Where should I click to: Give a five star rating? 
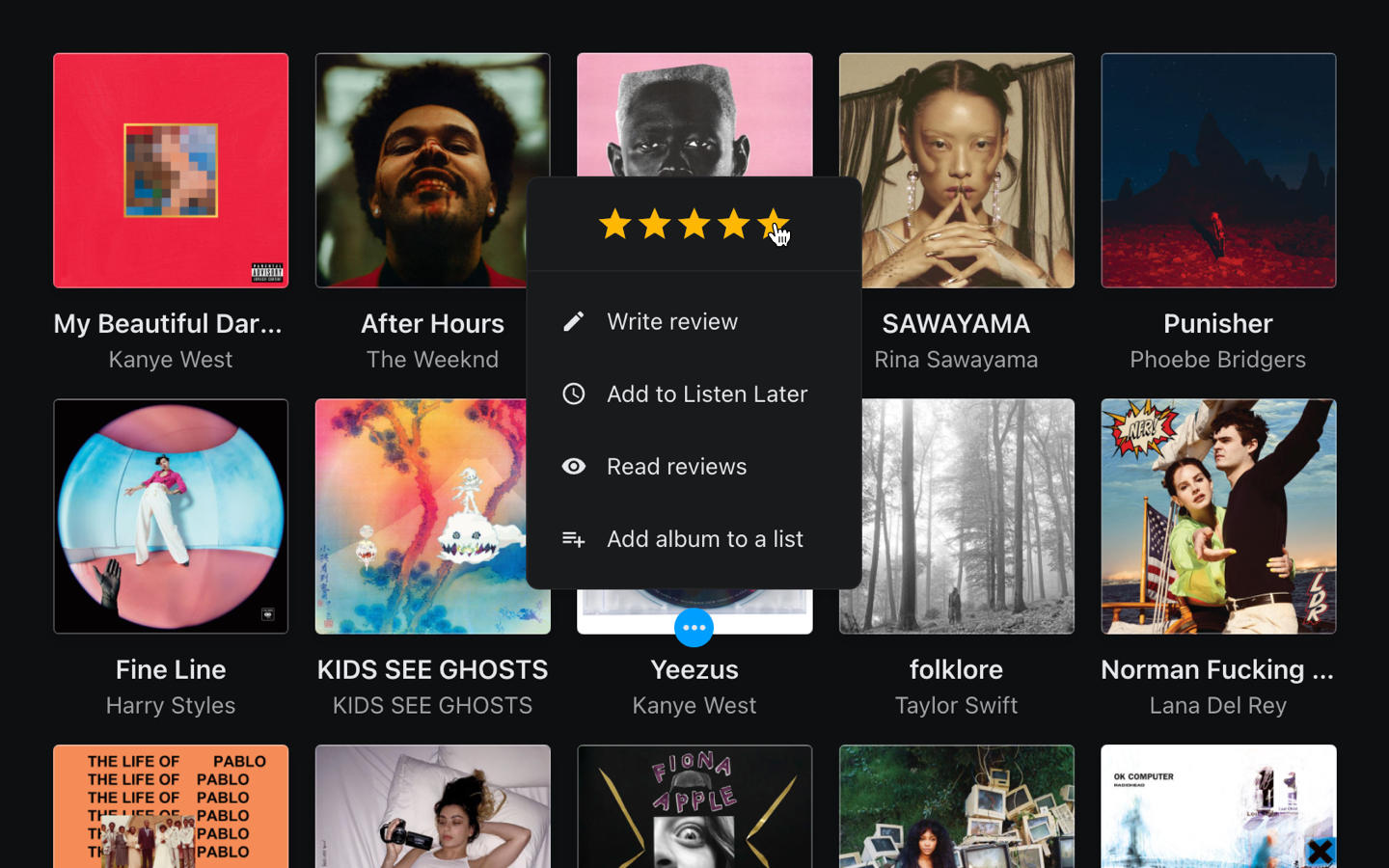773,225
